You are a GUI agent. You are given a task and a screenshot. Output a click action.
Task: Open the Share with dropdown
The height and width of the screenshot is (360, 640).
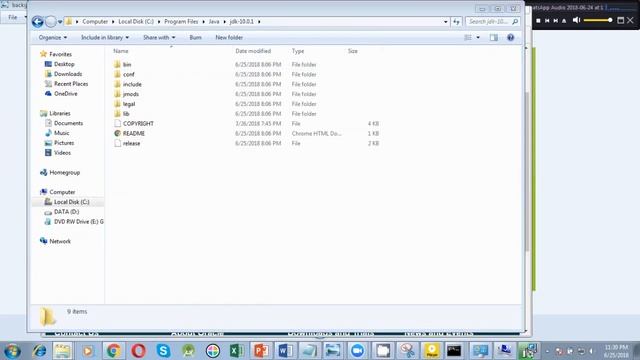coord(159,38)
